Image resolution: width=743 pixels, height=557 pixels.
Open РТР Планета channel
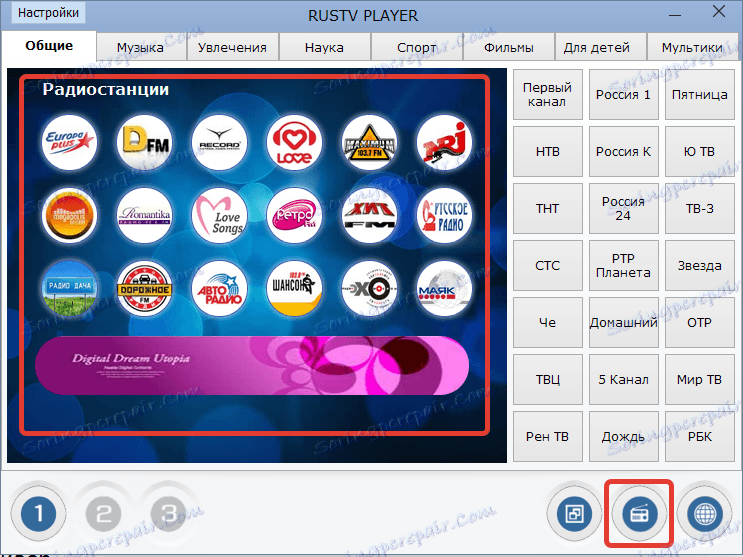(623, 265)
